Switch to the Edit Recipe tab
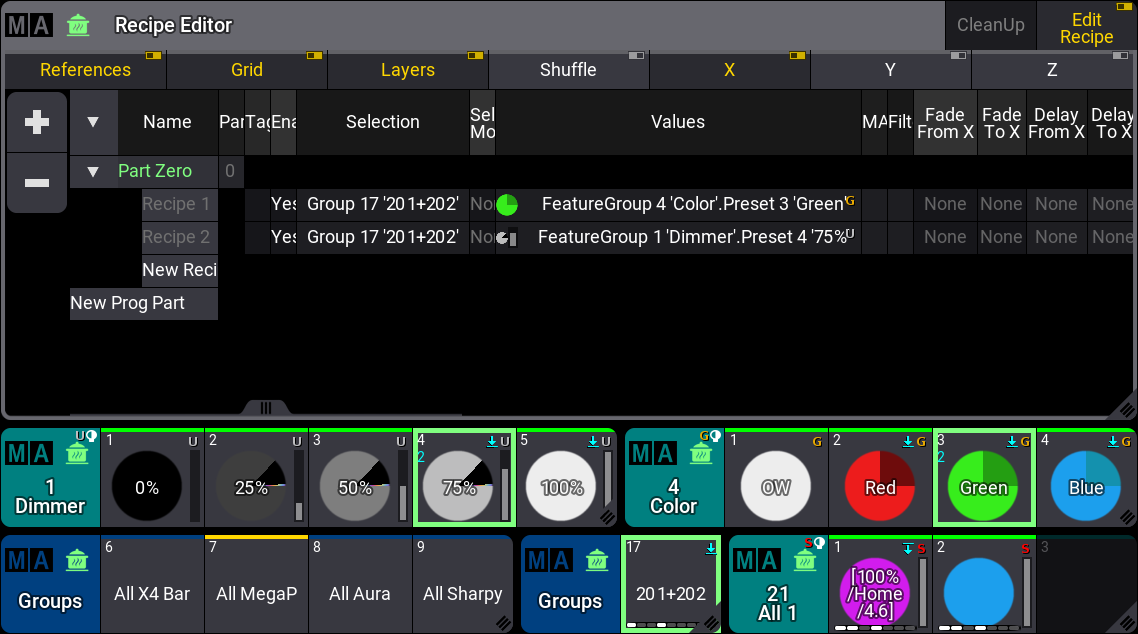 pyautogui.click(x=1086, y=27)
